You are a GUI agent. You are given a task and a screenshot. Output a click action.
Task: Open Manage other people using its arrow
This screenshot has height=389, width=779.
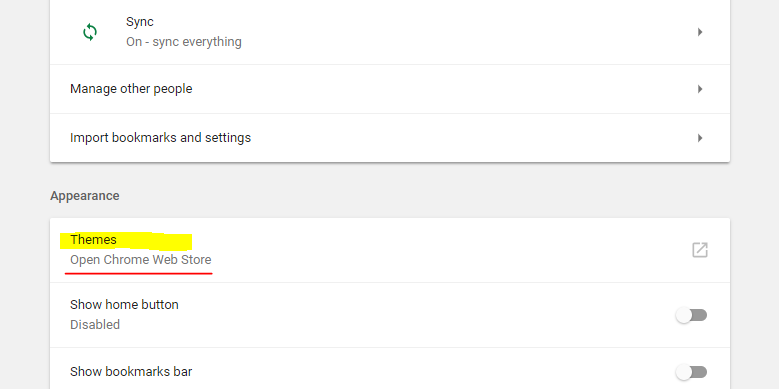coord(700,89)
